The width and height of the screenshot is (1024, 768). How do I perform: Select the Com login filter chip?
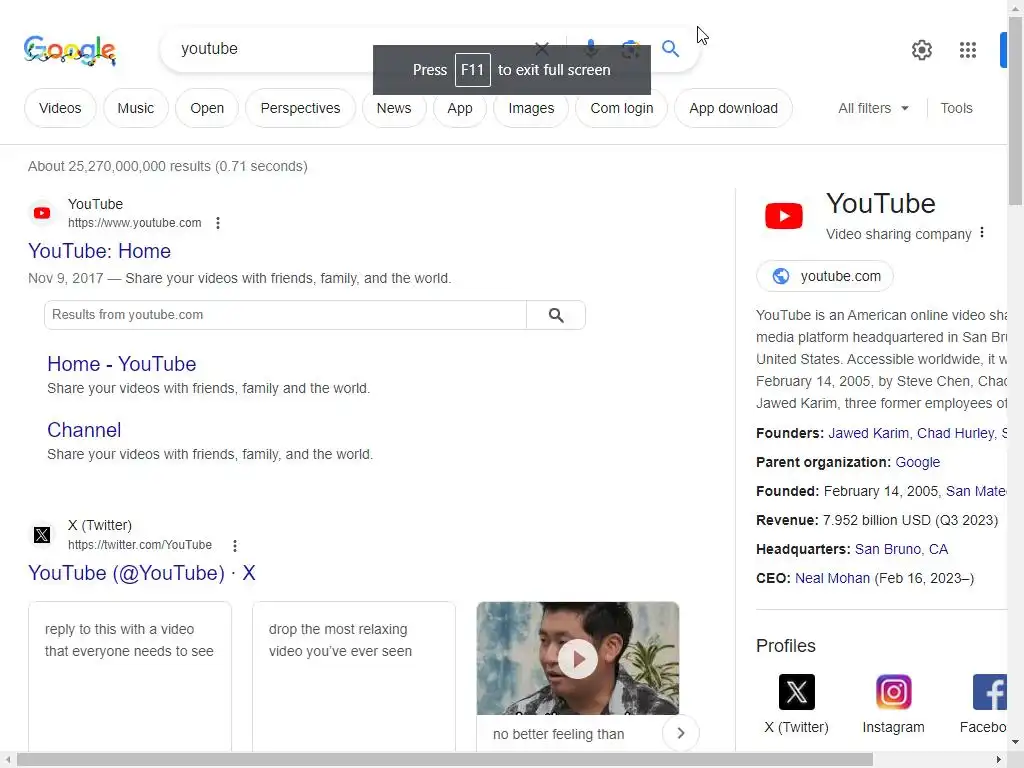(622, 108)
